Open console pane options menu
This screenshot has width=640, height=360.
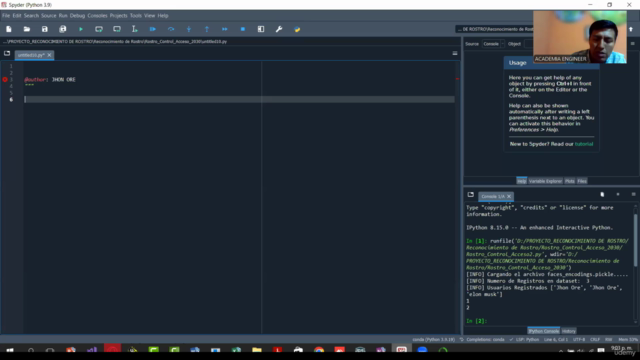(633, 195)
